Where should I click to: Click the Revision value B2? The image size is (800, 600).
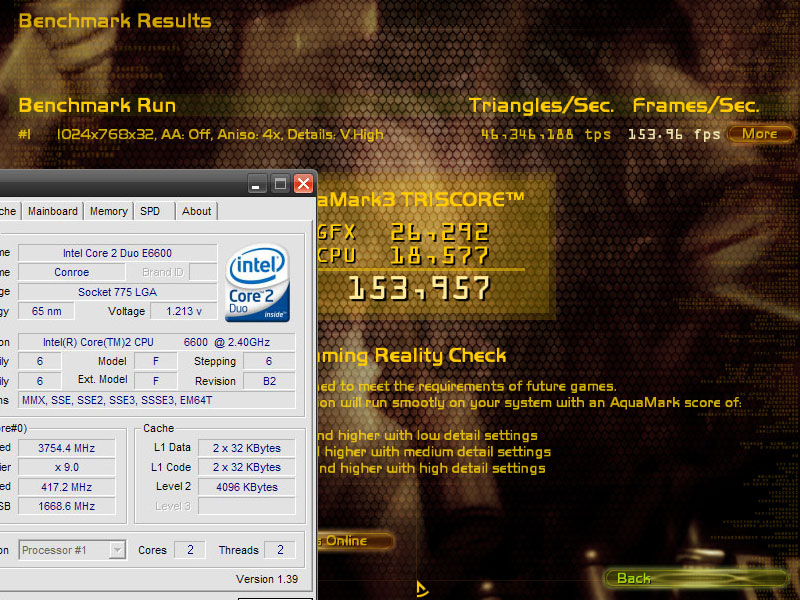[x=269, y=381]
